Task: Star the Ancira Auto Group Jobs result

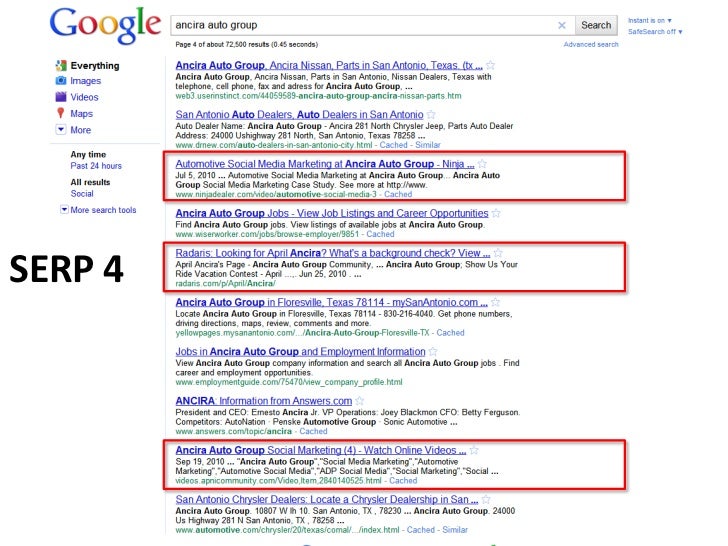Action: click(496, 213)
